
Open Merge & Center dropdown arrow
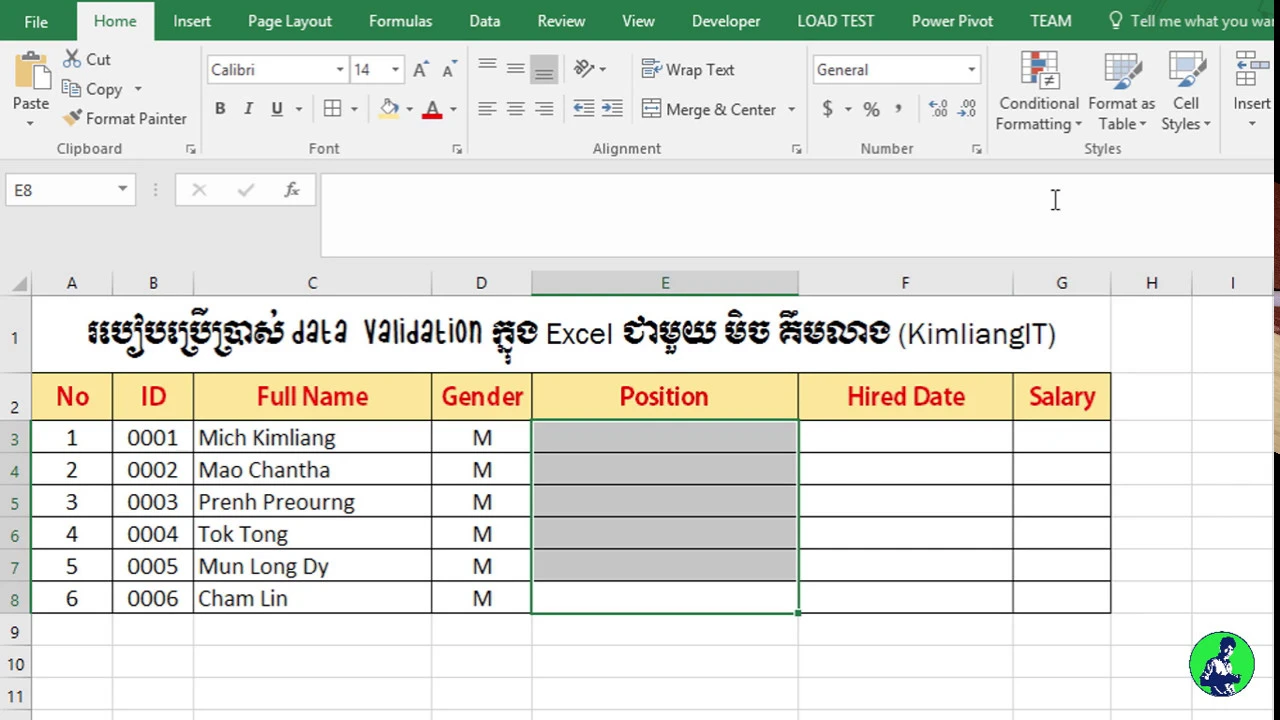pos(791,109)
